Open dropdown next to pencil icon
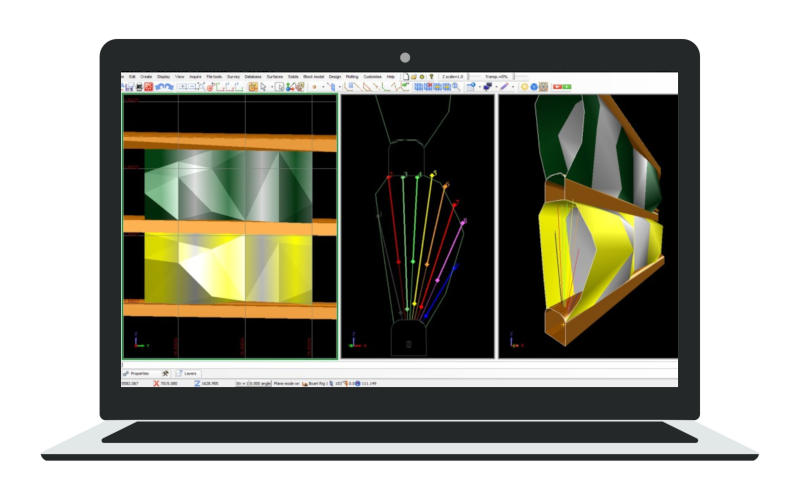The height and width of the screenshot is (500, 800). (513, 87)
